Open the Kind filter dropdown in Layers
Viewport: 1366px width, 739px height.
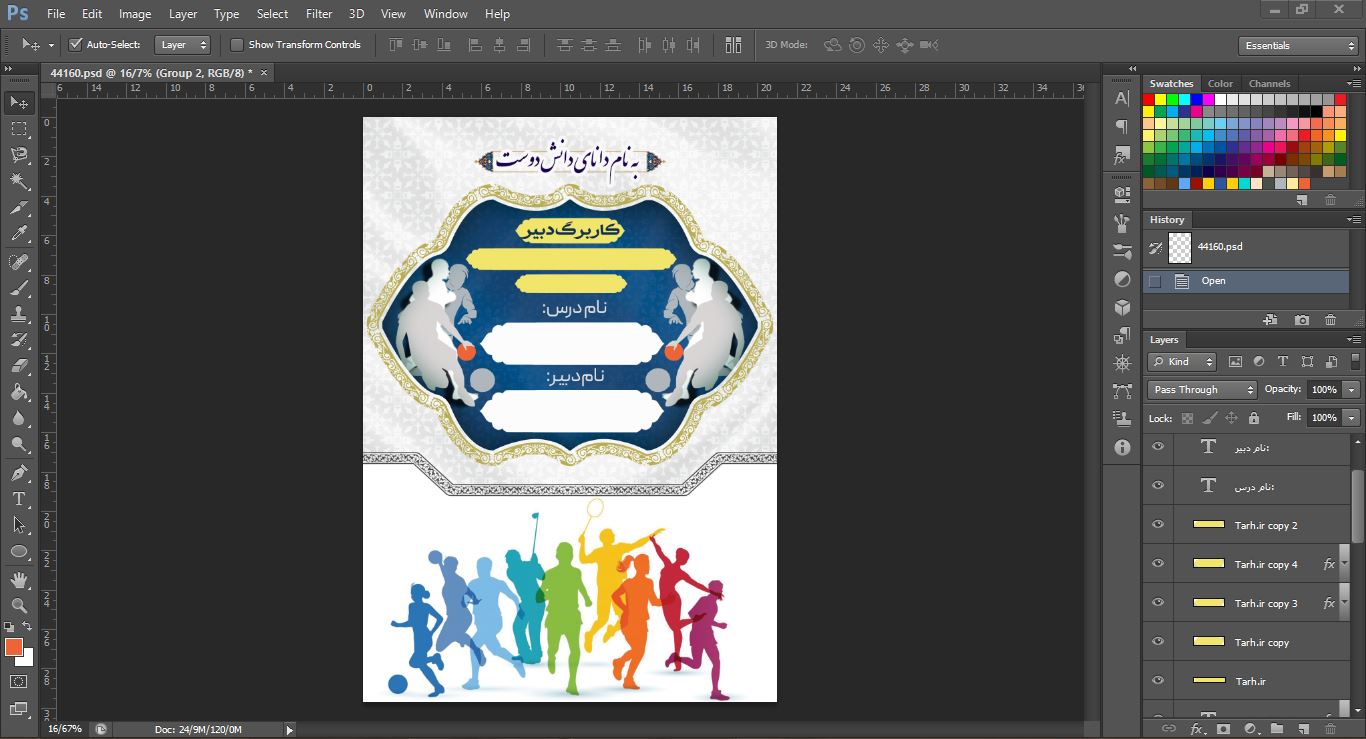[x=1182, y=362]
